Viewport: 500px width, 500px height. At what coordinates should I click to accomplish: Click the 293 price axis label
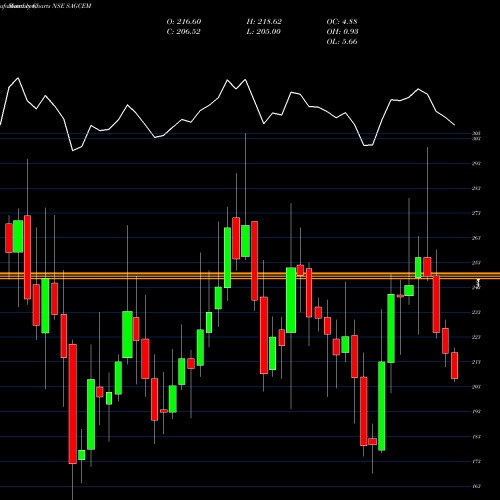point(476,163)
